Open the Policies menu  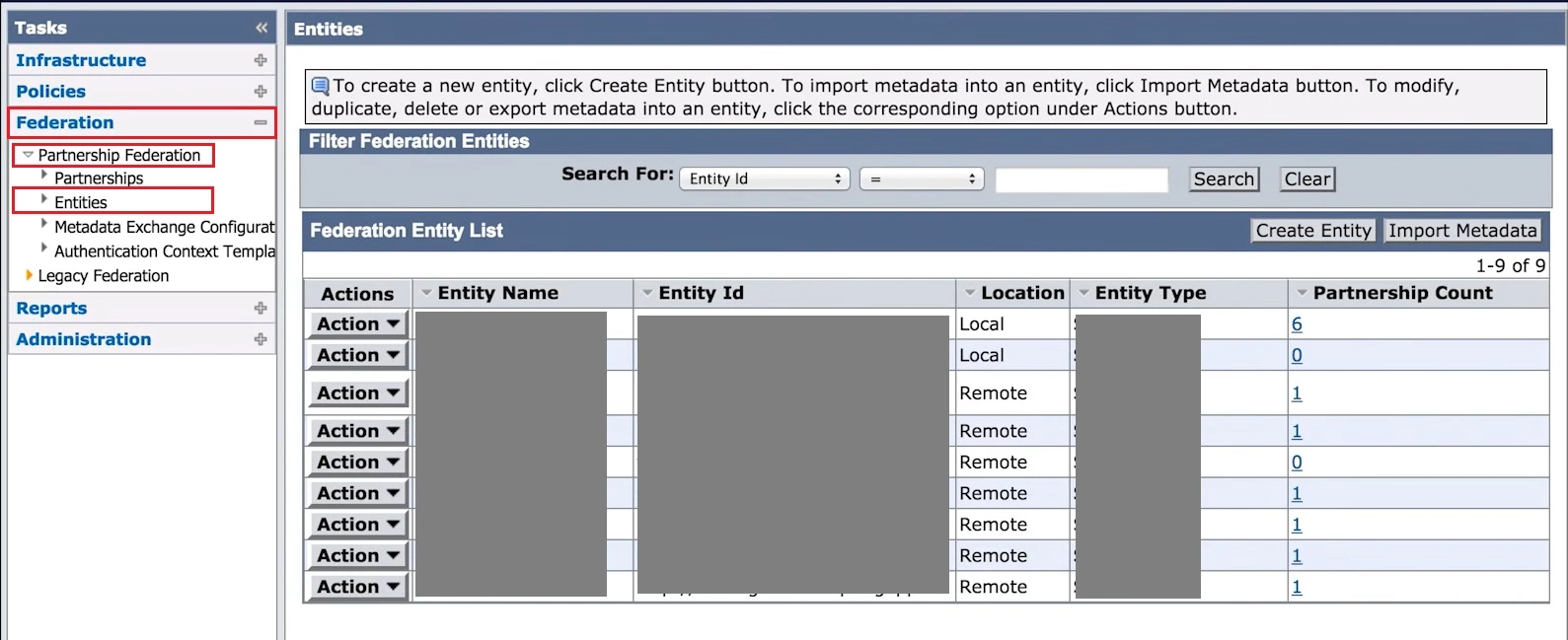click(x=51, y=92)
